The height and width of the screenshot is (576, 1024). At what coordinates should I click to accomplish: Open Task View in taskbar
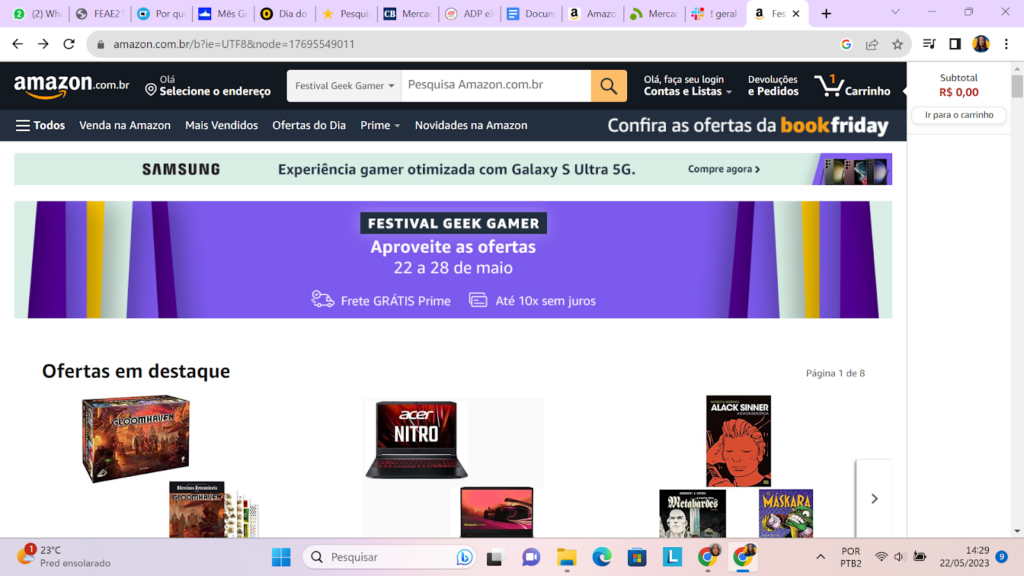[495, 557]
